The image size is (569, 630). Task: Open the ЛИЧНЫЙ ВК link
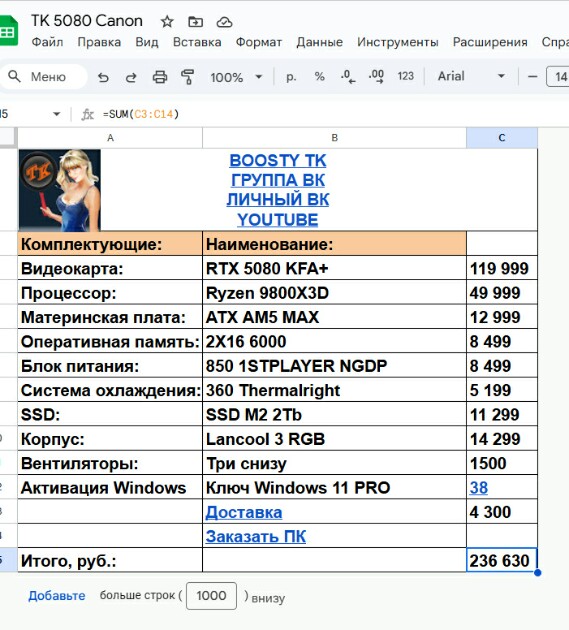pos(278,200)
